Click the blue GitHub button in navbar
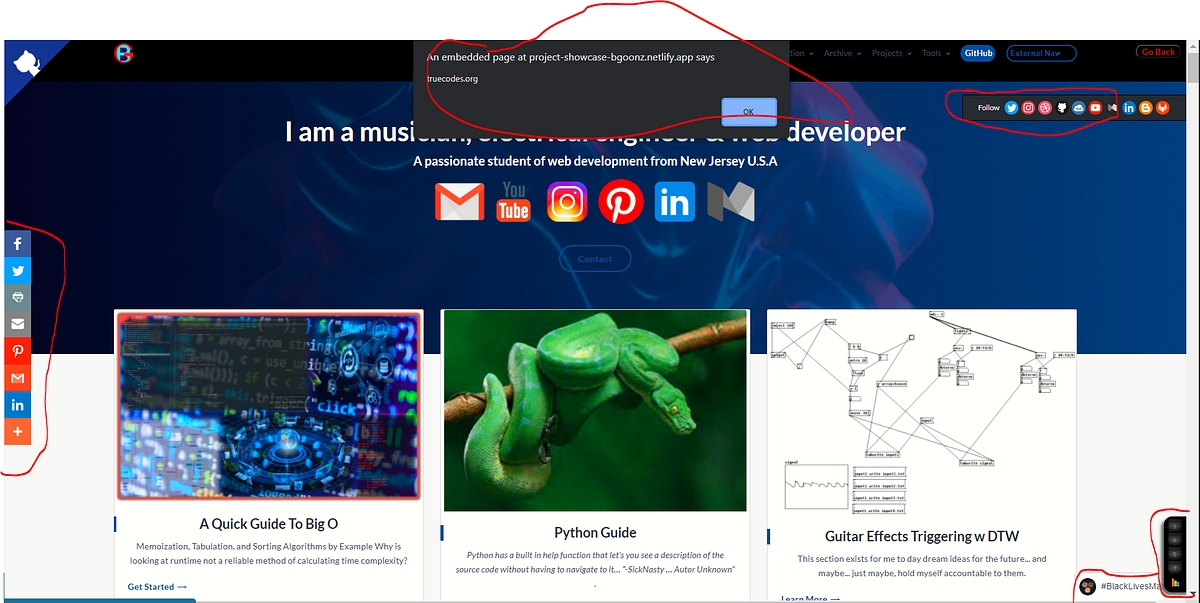The width and height of the screenshot is (1200, 603). click(977, 53)
